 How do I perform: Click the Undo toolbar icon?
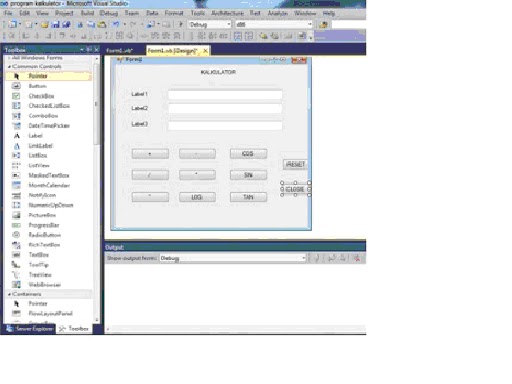[x=116, y=25]
